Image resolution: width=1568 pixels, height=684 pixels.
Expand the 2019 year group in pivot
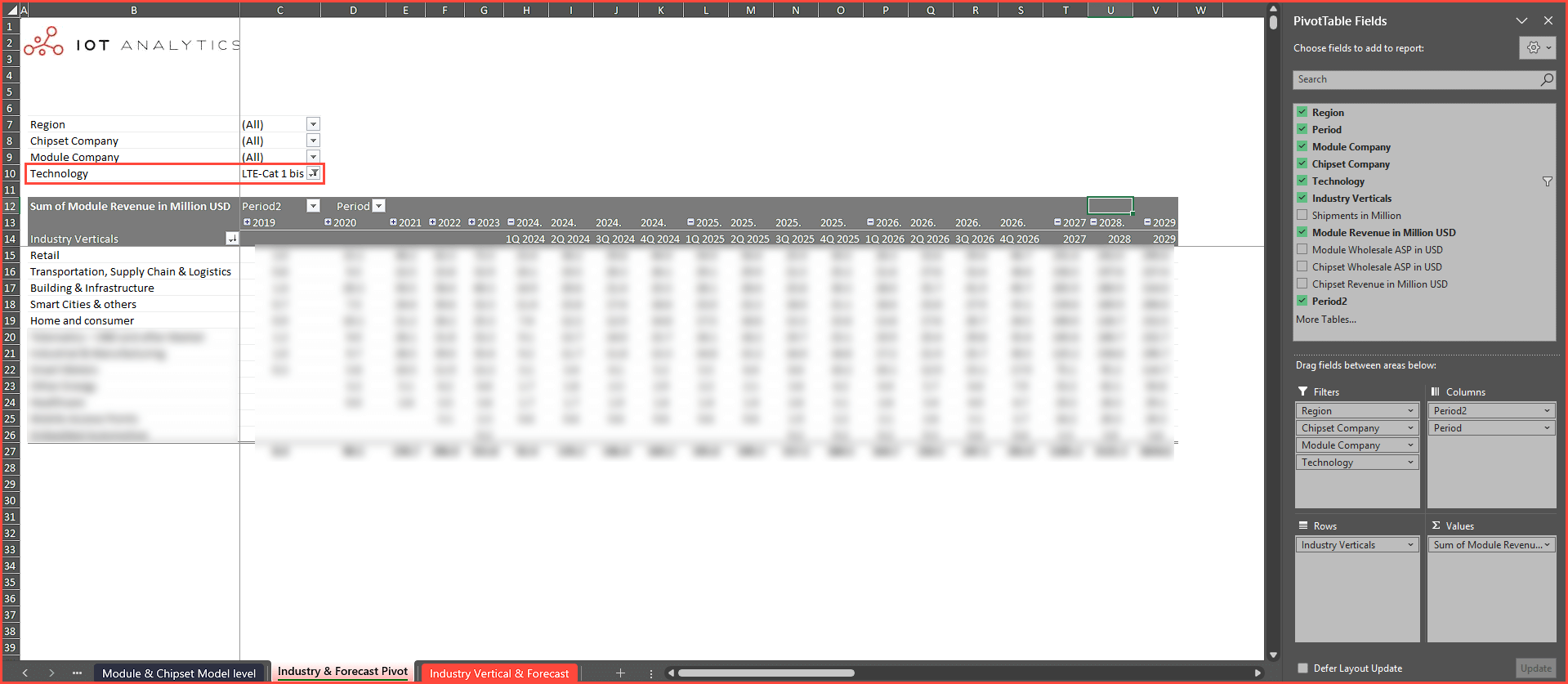pyautogui.click(x=247, y=222)
